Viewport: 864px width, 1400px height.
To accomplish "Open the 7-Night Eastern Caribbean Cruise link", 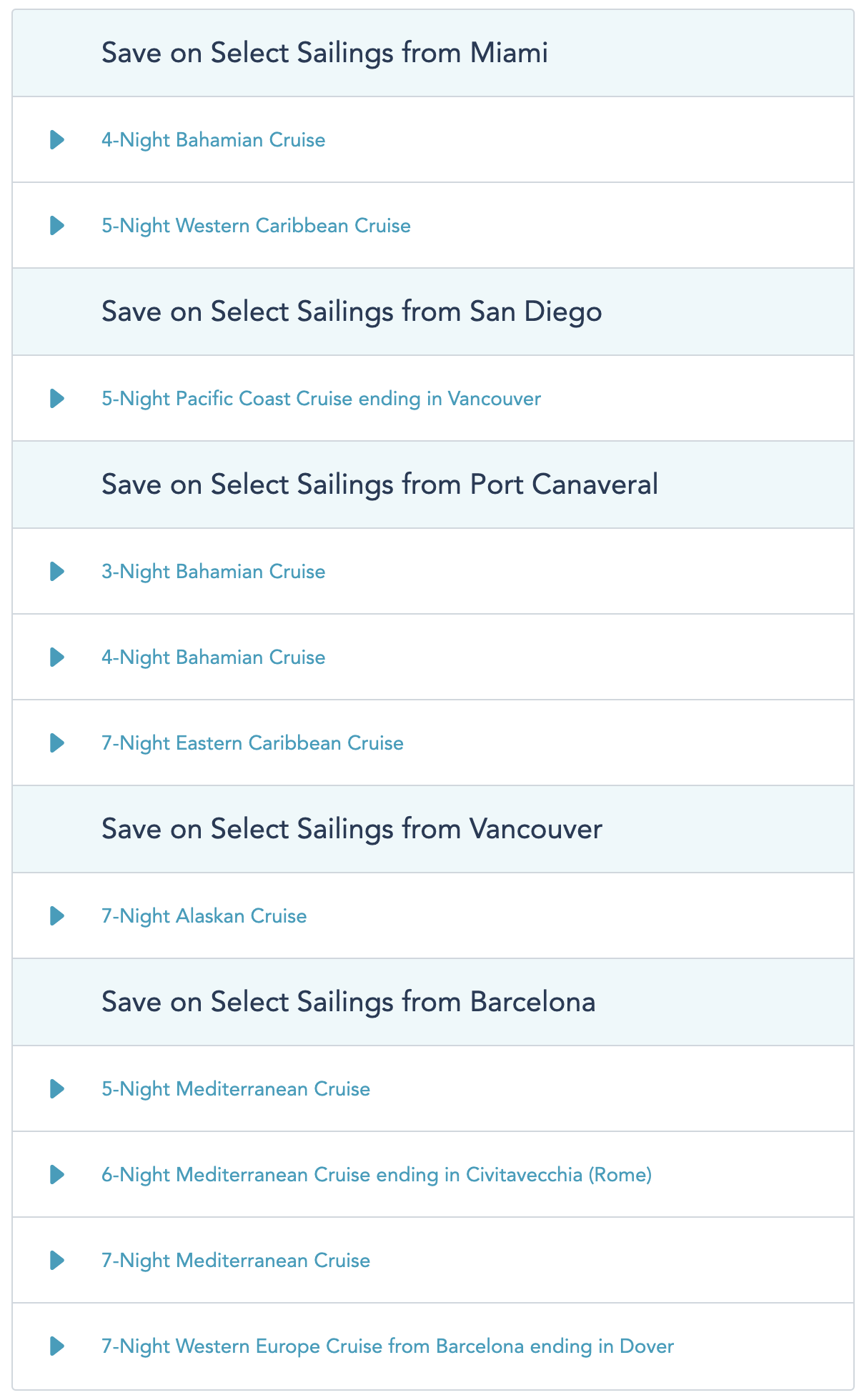I will click(252, 743).
